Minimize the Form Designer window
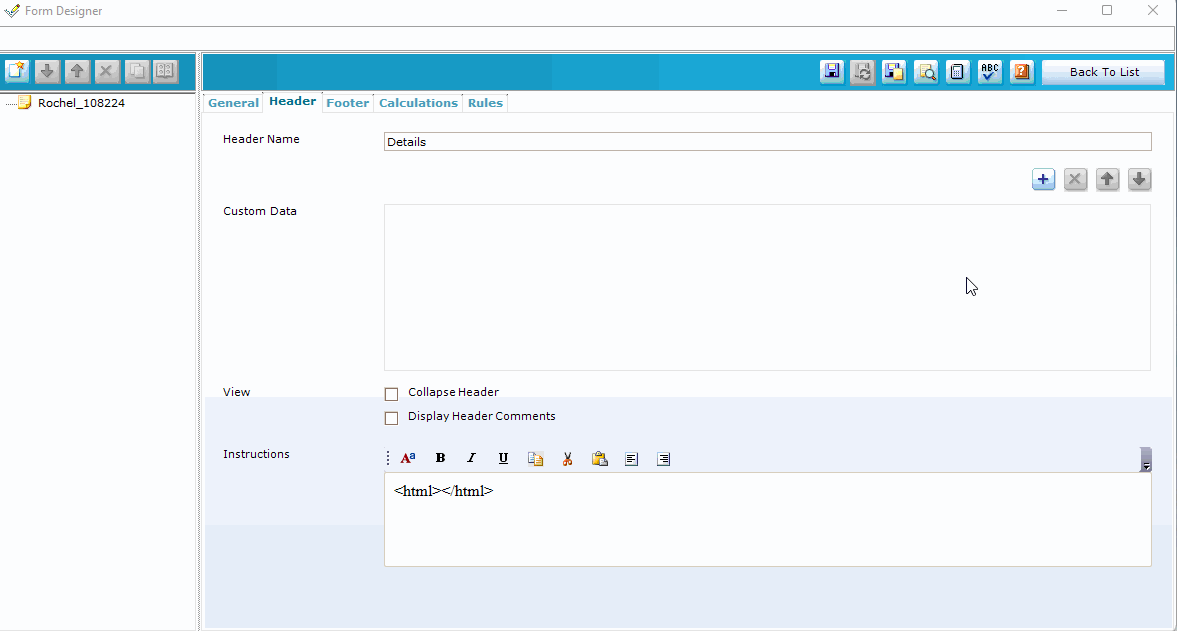The image size is (1177, 631). point(1062,11)
